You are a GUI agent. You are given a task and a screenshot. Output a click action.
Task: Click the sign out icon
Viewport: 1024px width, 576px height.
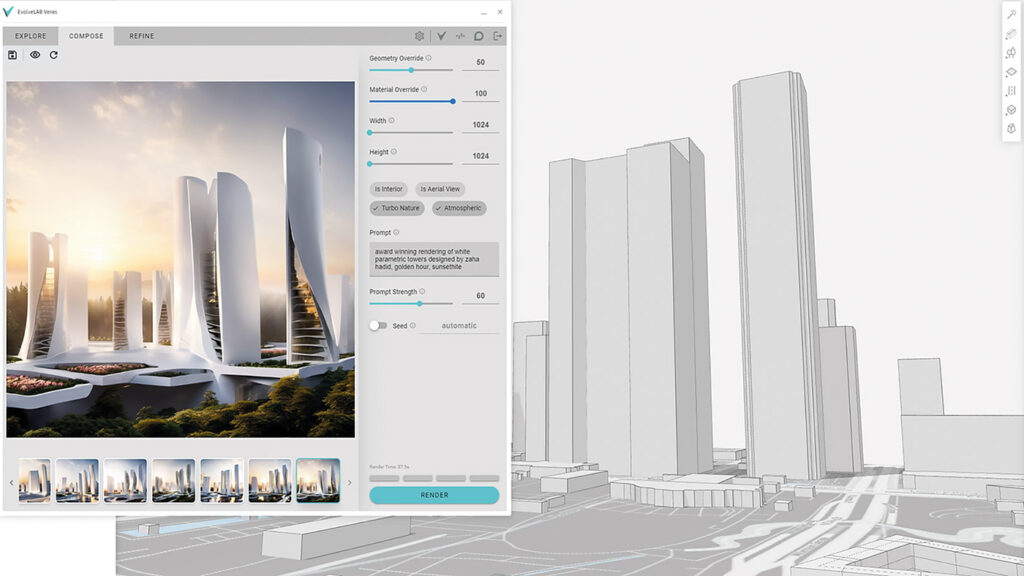(x=498, y=36)
